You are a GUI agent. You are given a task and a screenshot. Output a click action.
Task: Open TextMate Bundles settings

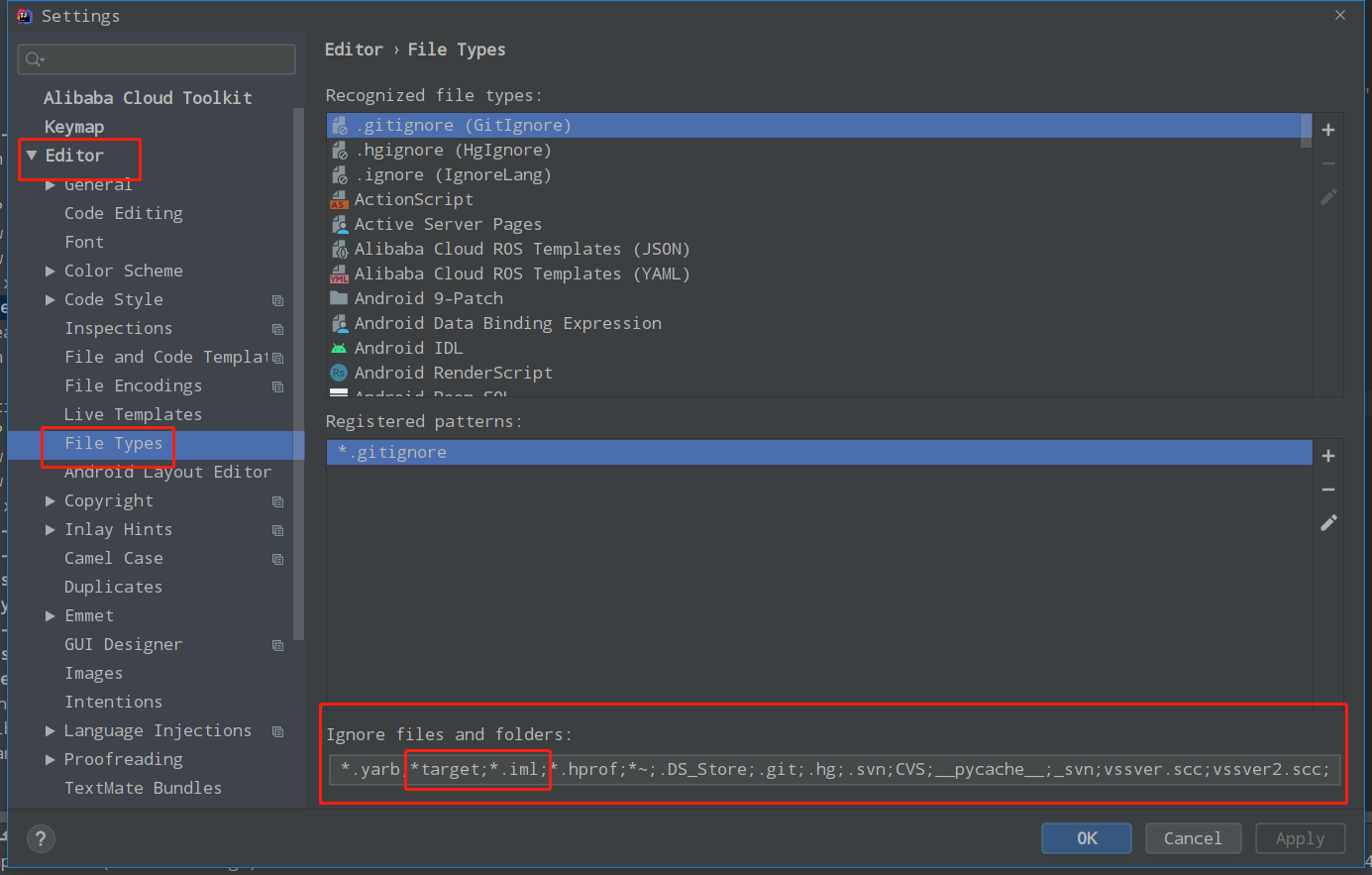tap(143, 789)
